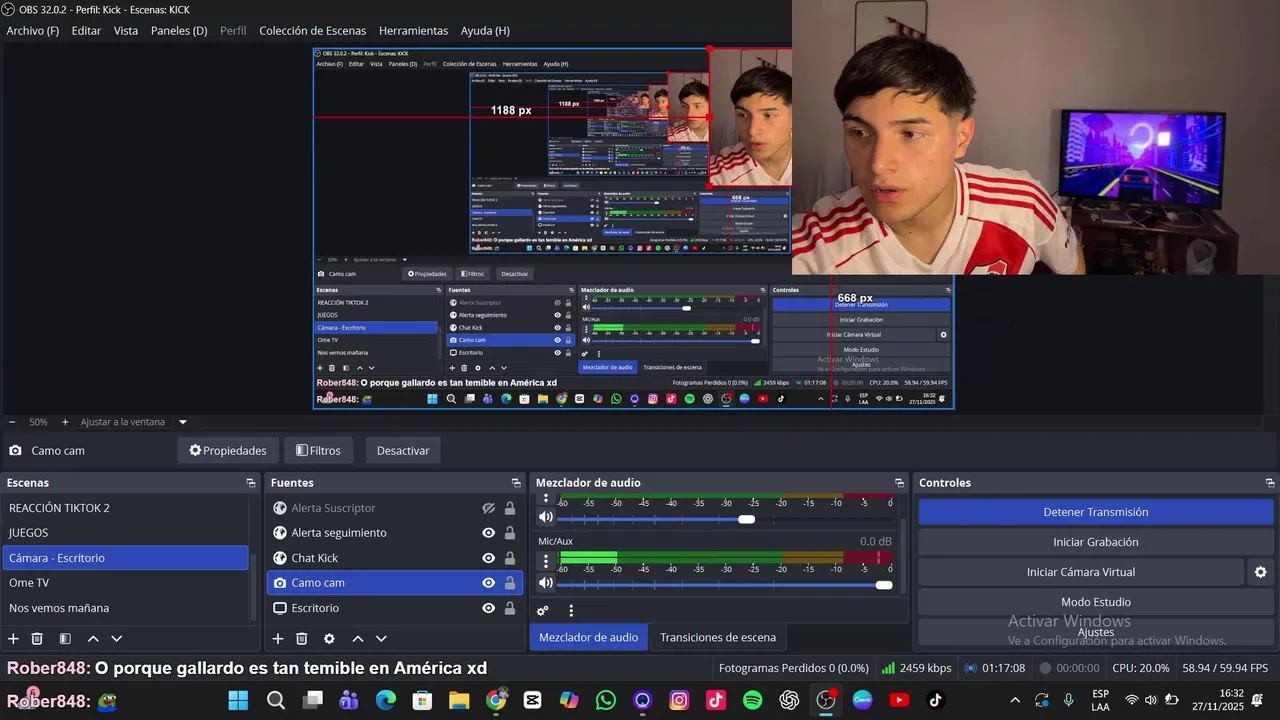
Task: Undock the Fuentes panel with its float icon
Action: pos(516,483)
